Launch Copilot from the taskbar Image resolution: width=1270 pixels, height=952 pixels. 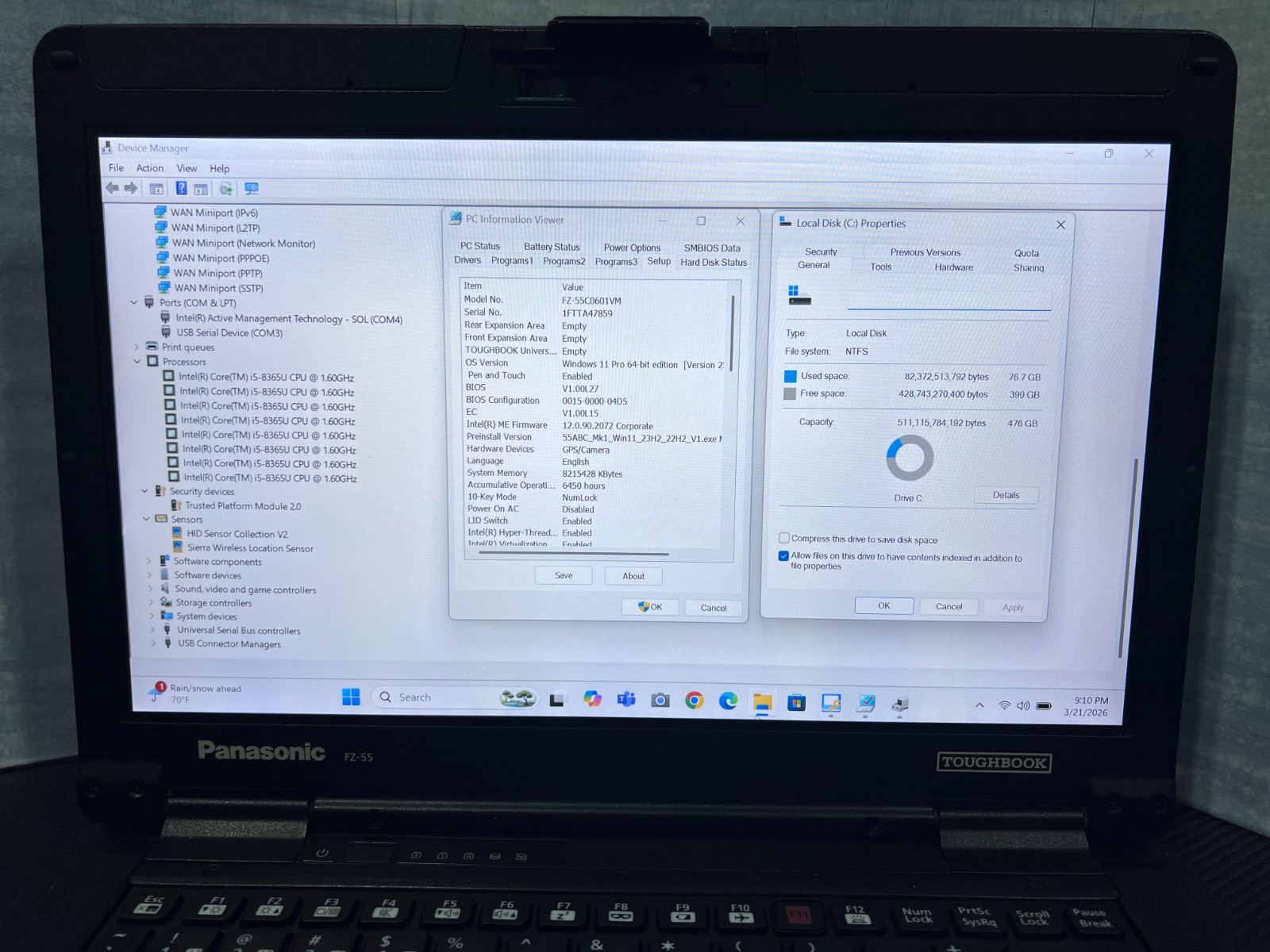pos(592,698)
